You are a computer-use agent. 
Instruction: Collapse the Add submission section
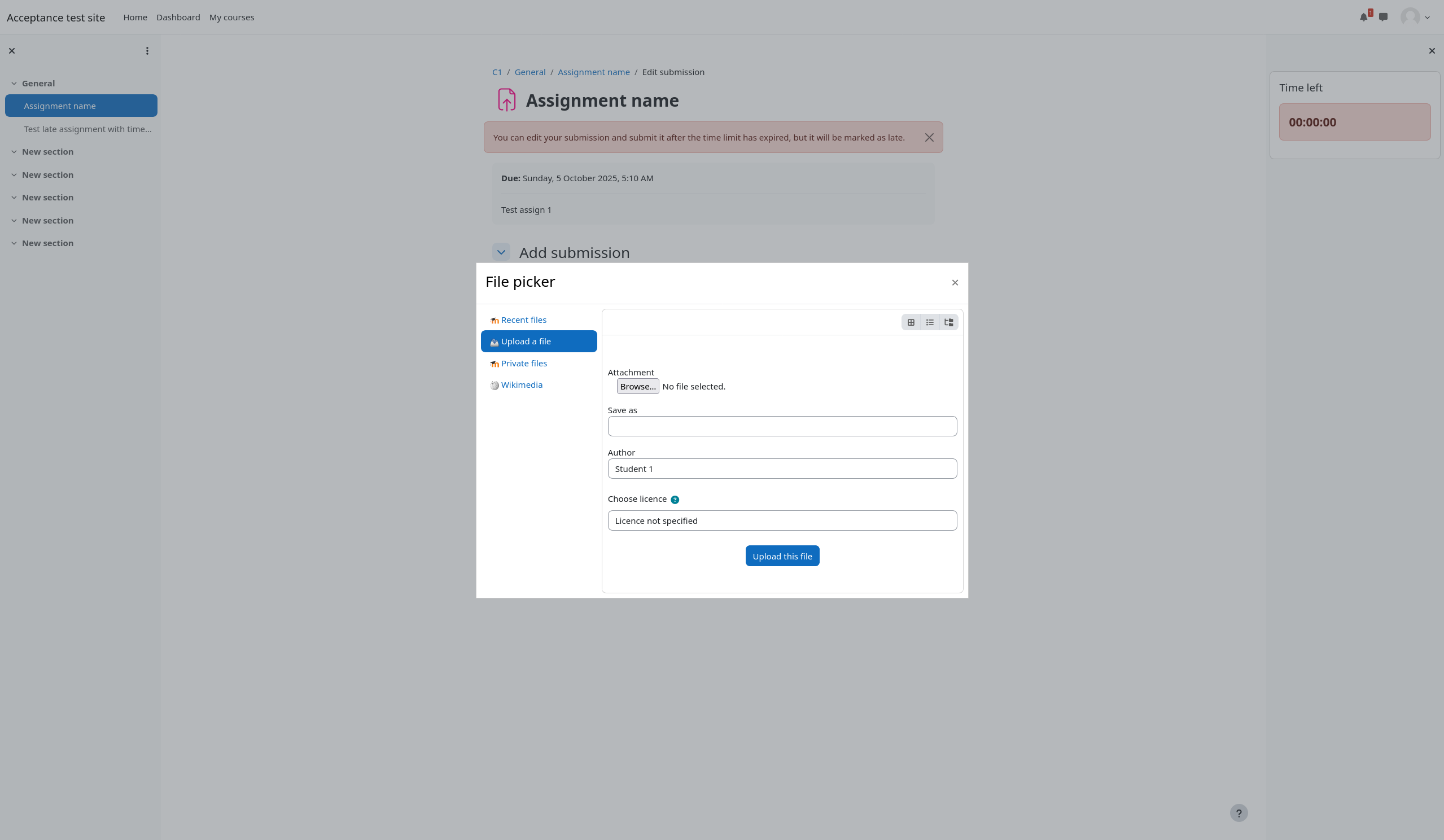pos(501,252)
